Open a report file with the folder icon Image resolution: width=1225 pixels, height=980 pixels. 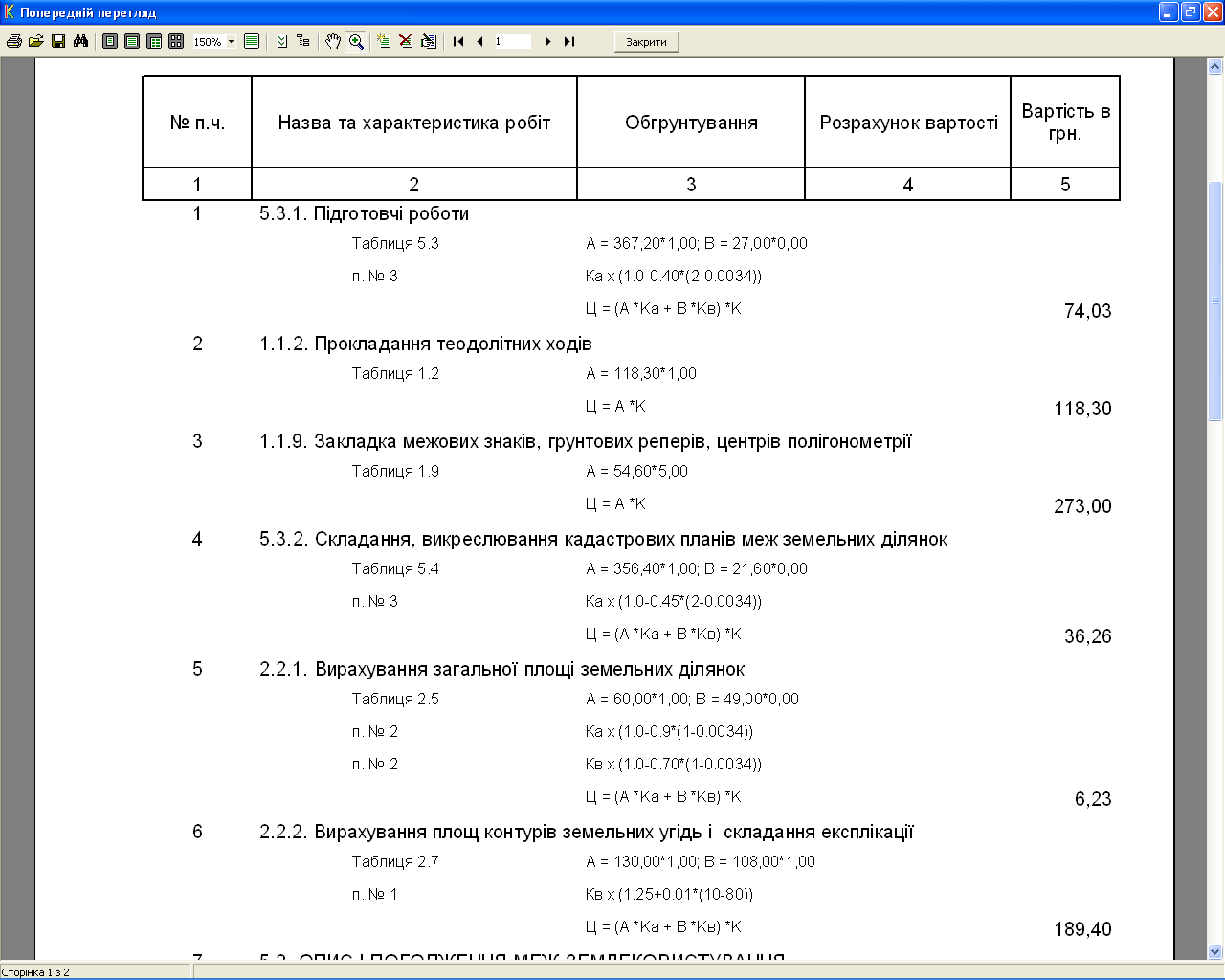click(36, 41)
